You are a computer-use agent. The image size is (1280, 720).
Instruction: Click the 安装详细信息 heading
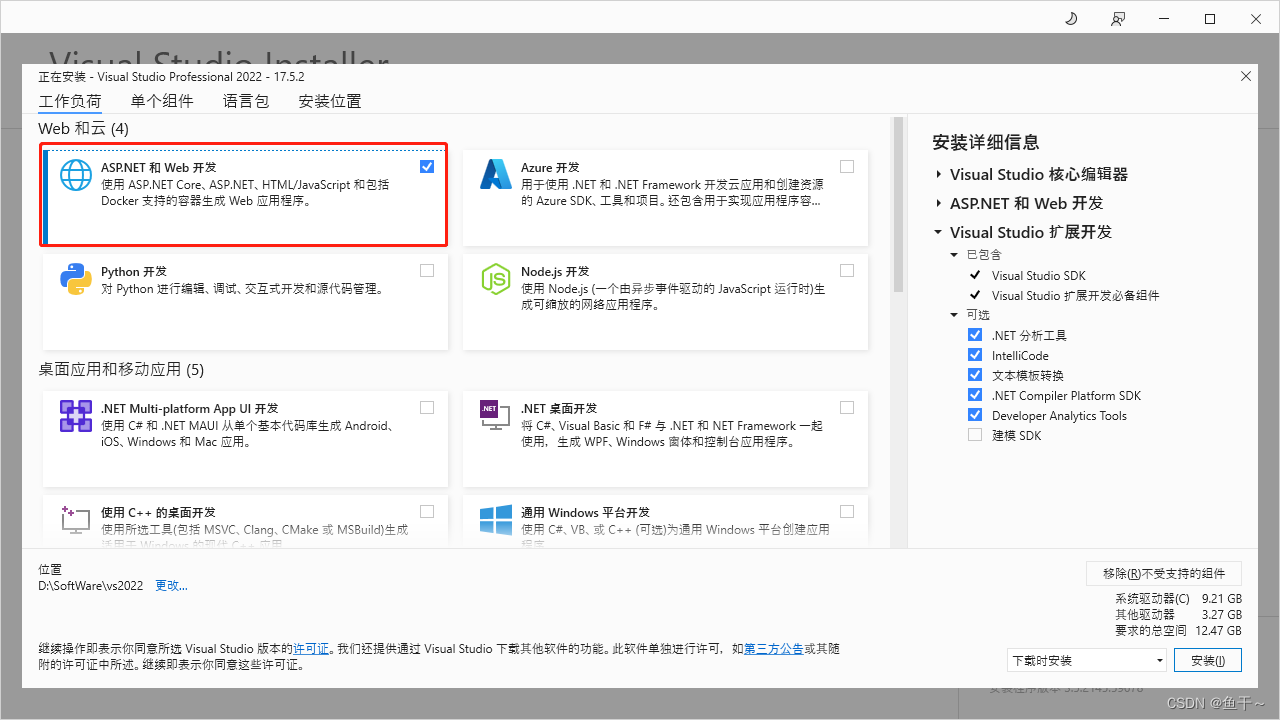(x=986, y=142)
